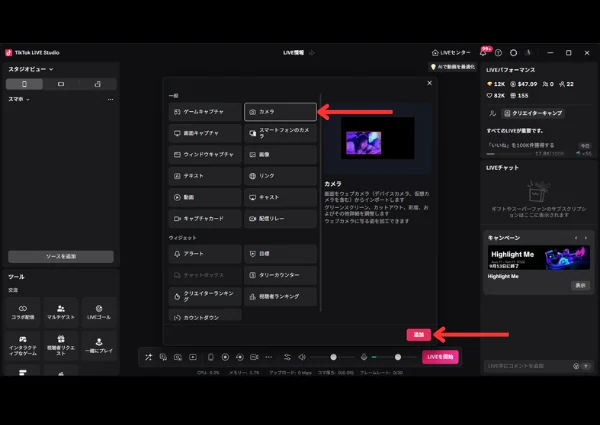
Task: Mute the speaker volume icon
Action: pos(302,357)
